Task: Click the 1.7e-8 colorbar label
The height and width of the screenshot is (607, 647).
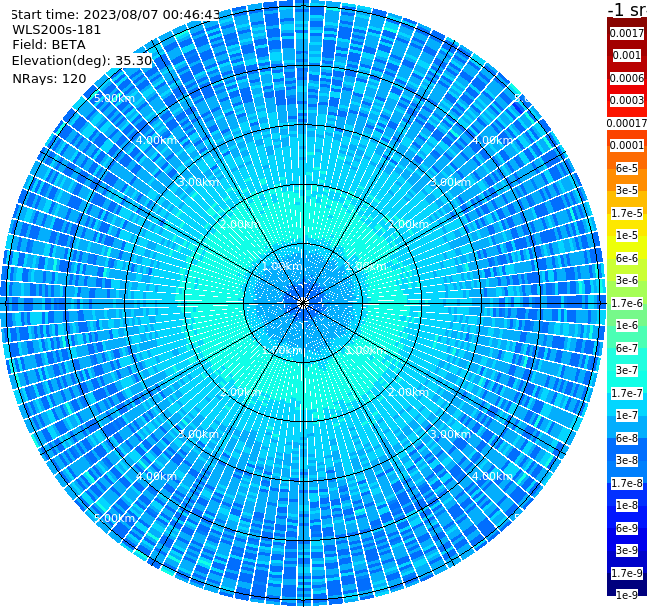Action: click(x=627, y=483)
